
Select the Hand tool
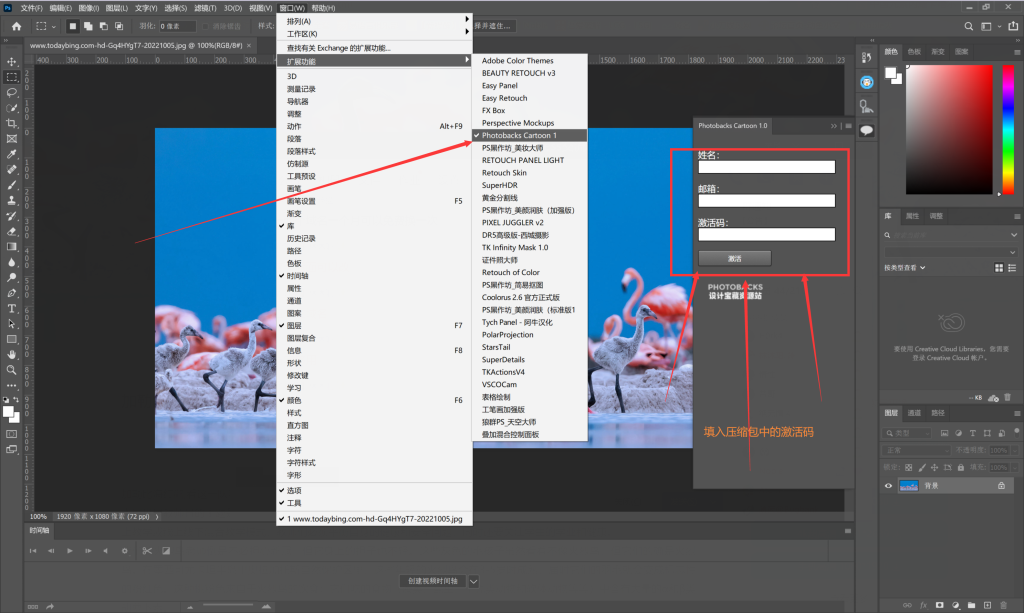[x=12, y=354]
